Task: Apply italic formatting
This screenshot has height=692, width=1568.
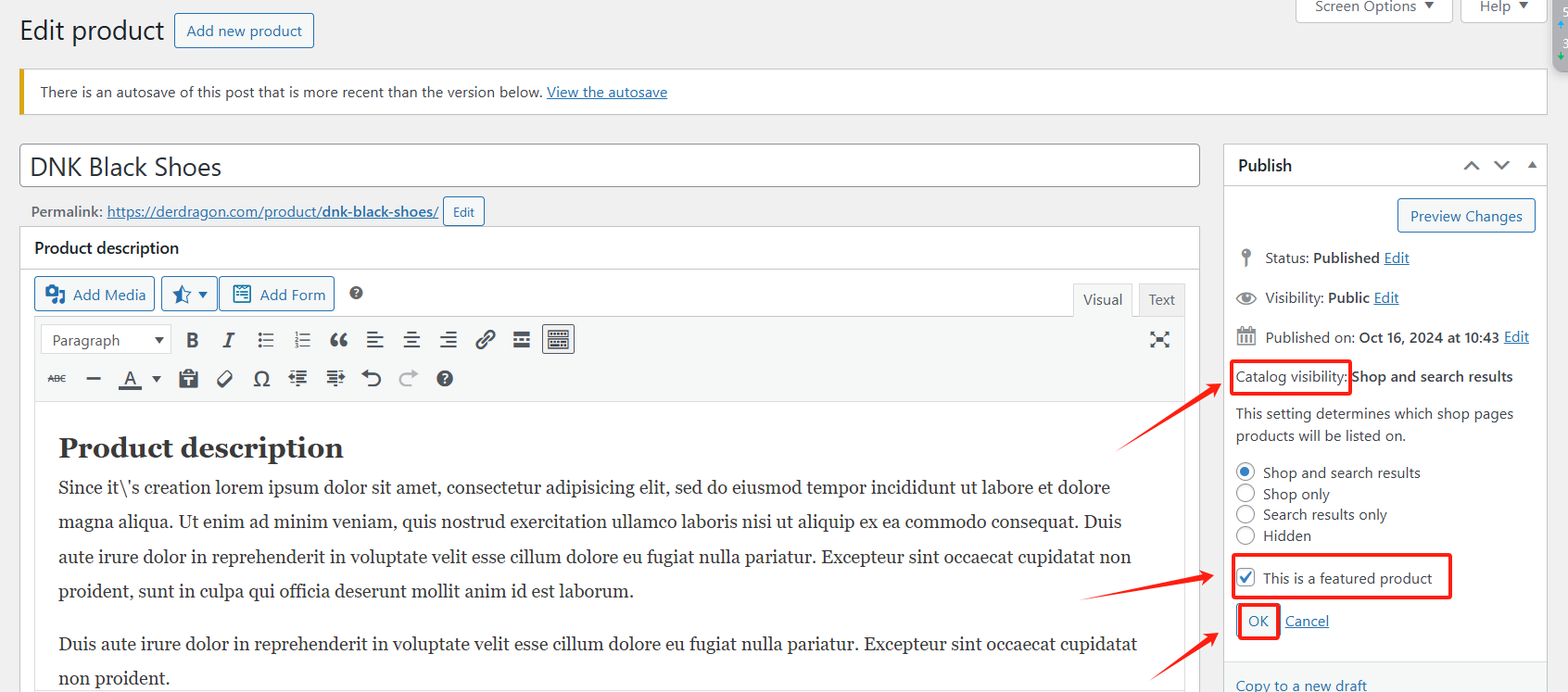Action: [229, 340]
